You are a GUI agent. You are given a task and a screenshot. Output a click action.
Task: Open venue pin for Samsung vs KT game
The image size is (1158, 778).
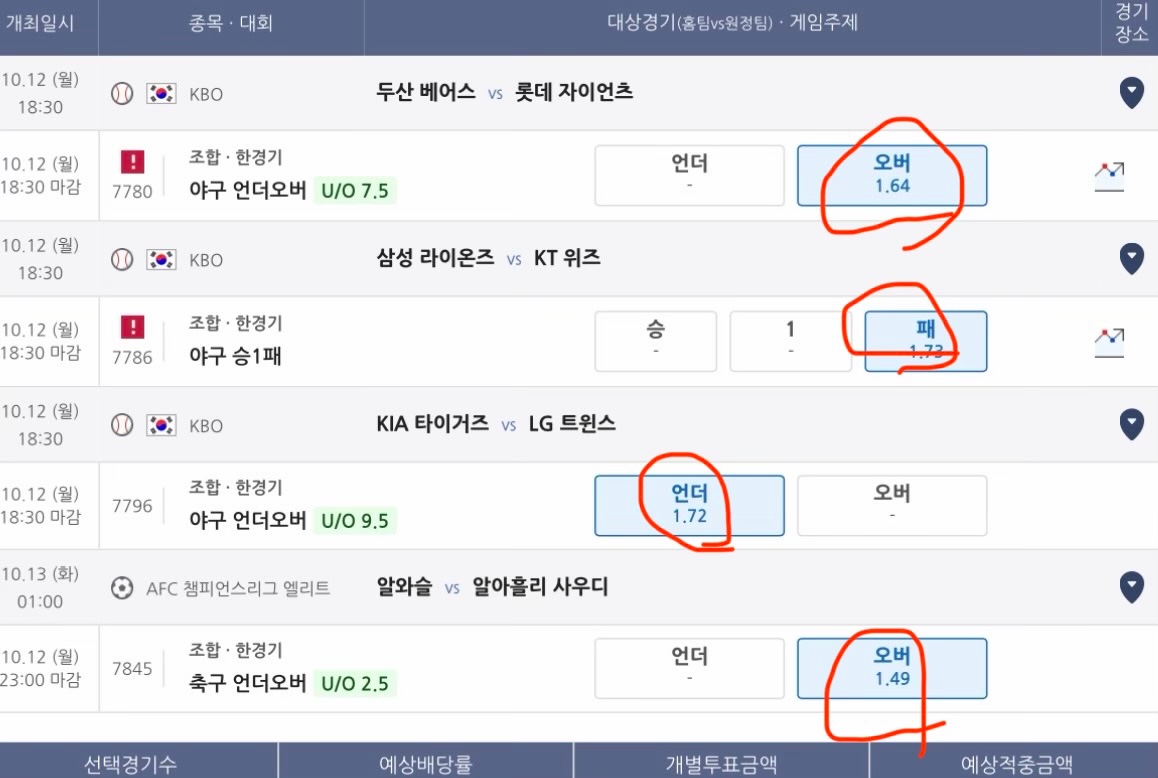click(x=1131, y=259)
